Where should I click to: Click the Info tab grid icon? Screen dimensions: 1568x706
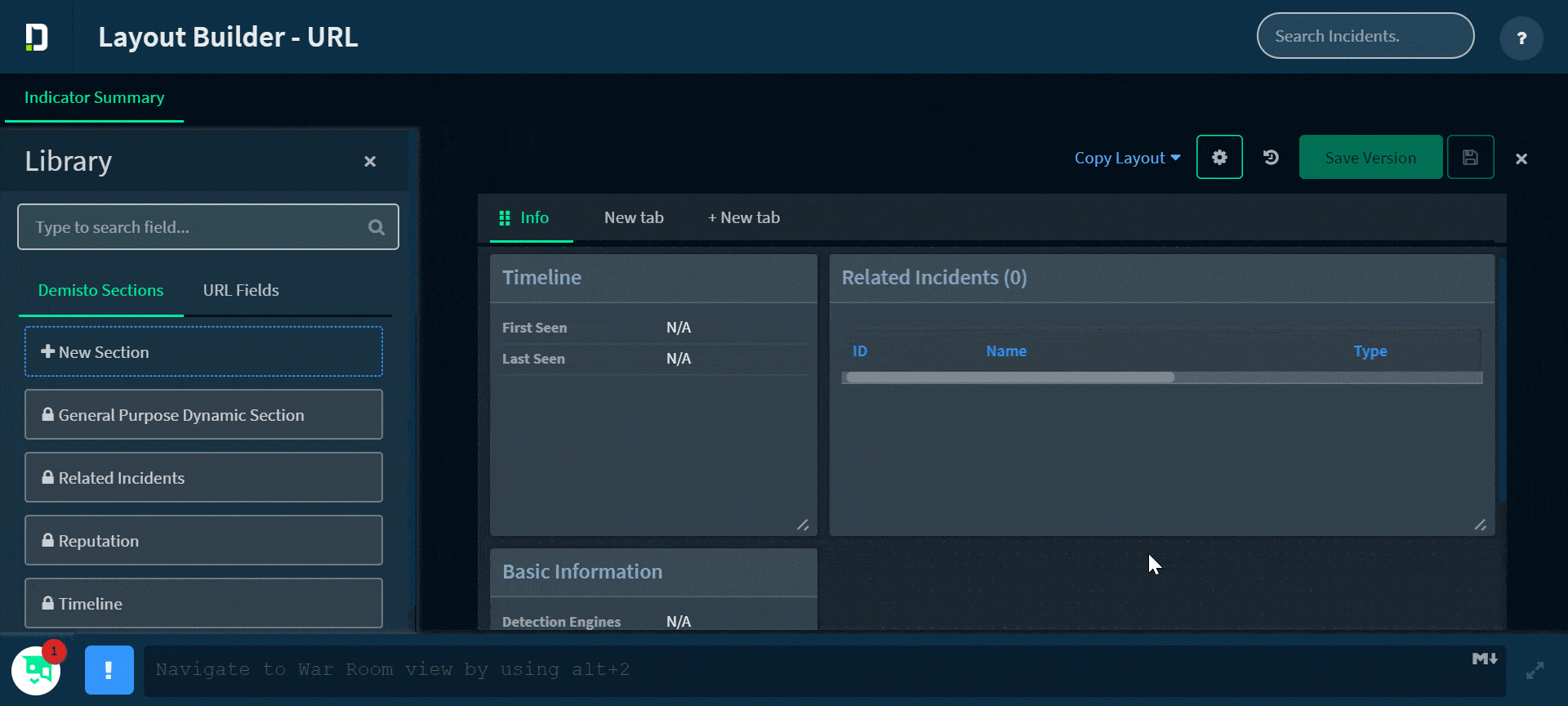505,217
